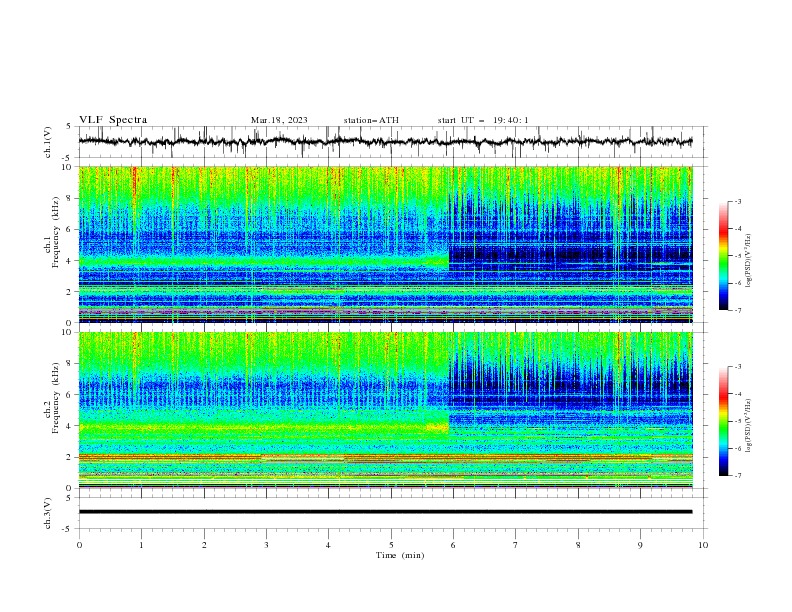Viewport: 792px width, 612px height.
Task: Click the time axis tick label "1"
Action: pos(141,545)
